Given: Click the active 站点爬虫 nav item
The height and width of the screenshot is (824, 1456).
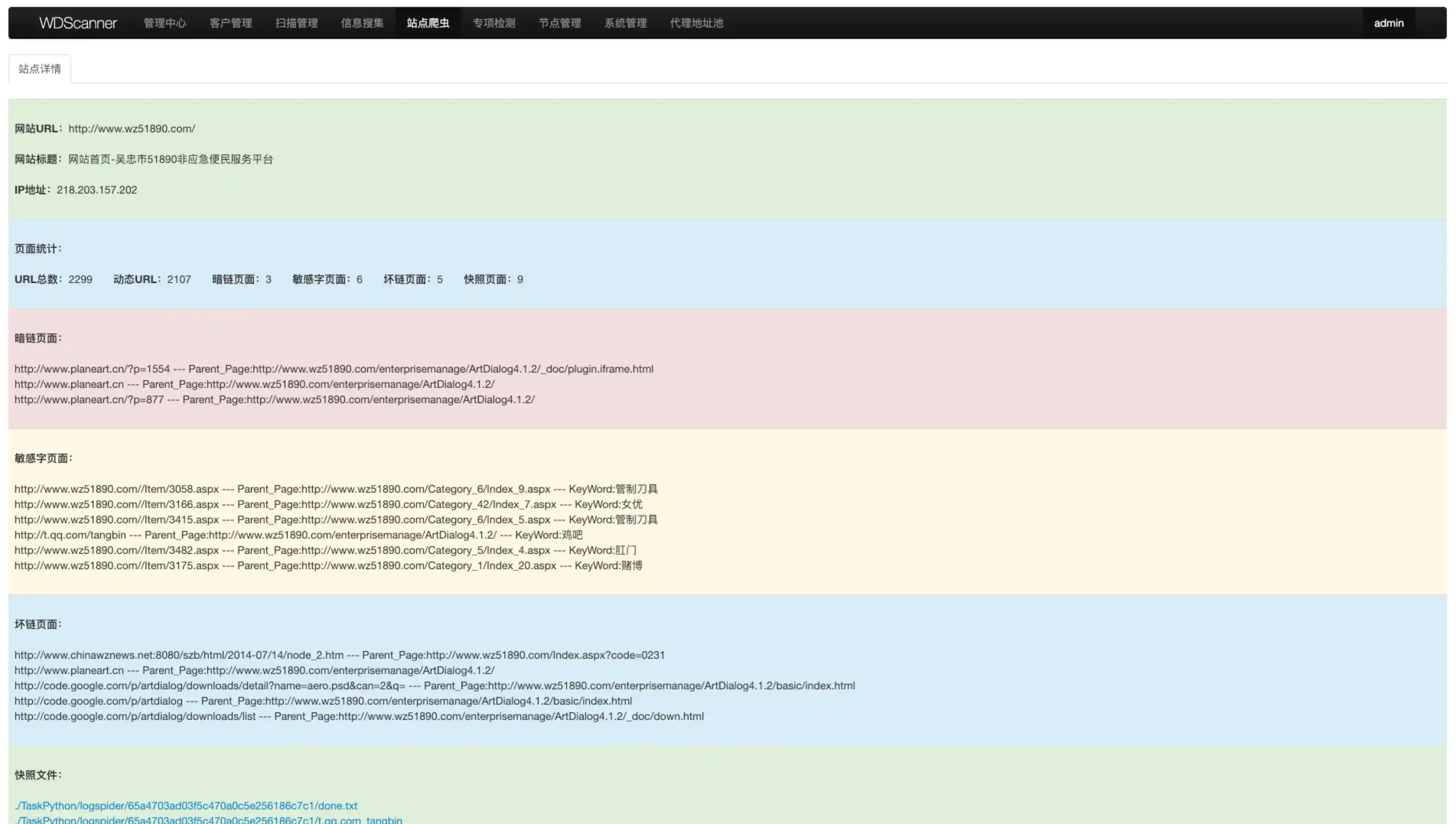Looking at the screenshot, I should point(428,23).
